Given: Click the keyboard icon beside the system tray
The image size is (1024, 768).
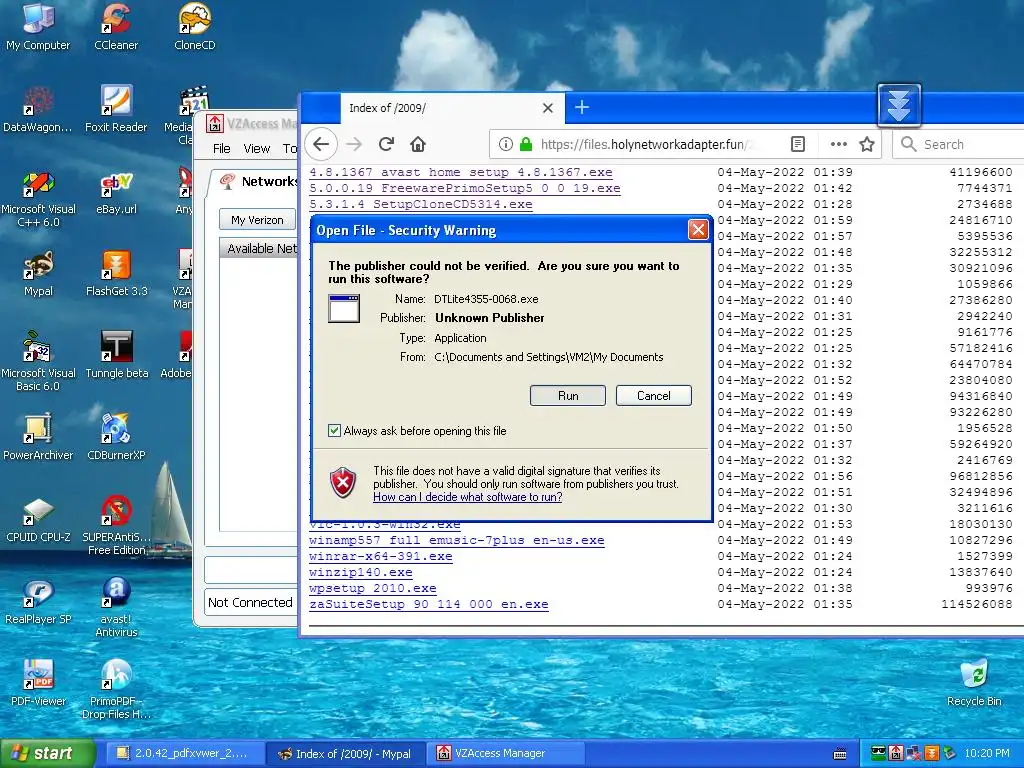Looking at the screenshot, I should [x=840, y=754].
